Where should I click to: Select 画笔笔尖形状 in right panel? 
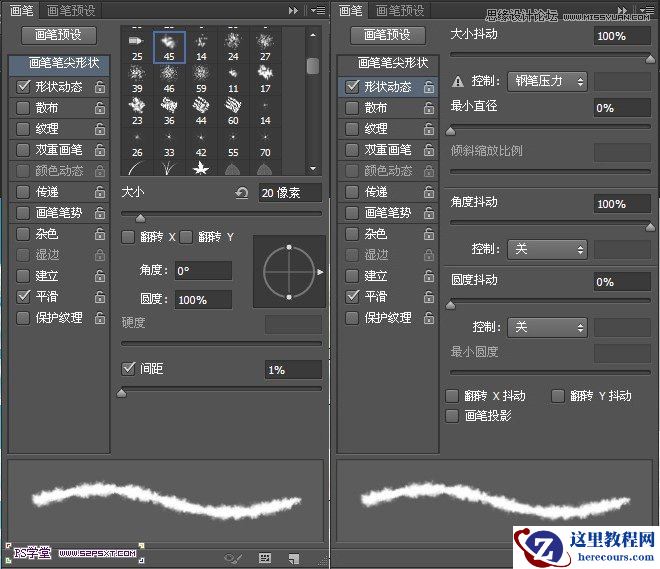tap(388, 65)
